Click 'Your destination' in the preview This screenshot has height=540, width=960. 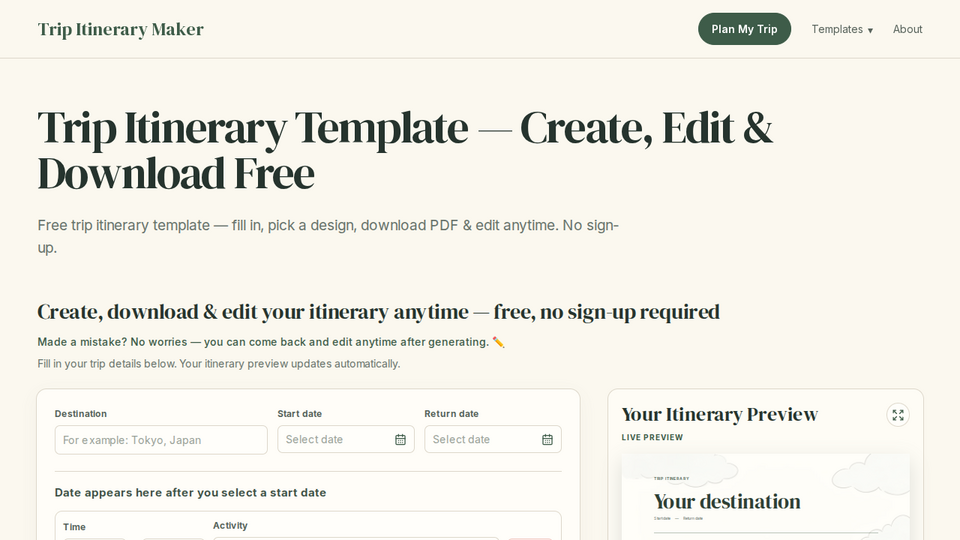click(x=727, y=501)
